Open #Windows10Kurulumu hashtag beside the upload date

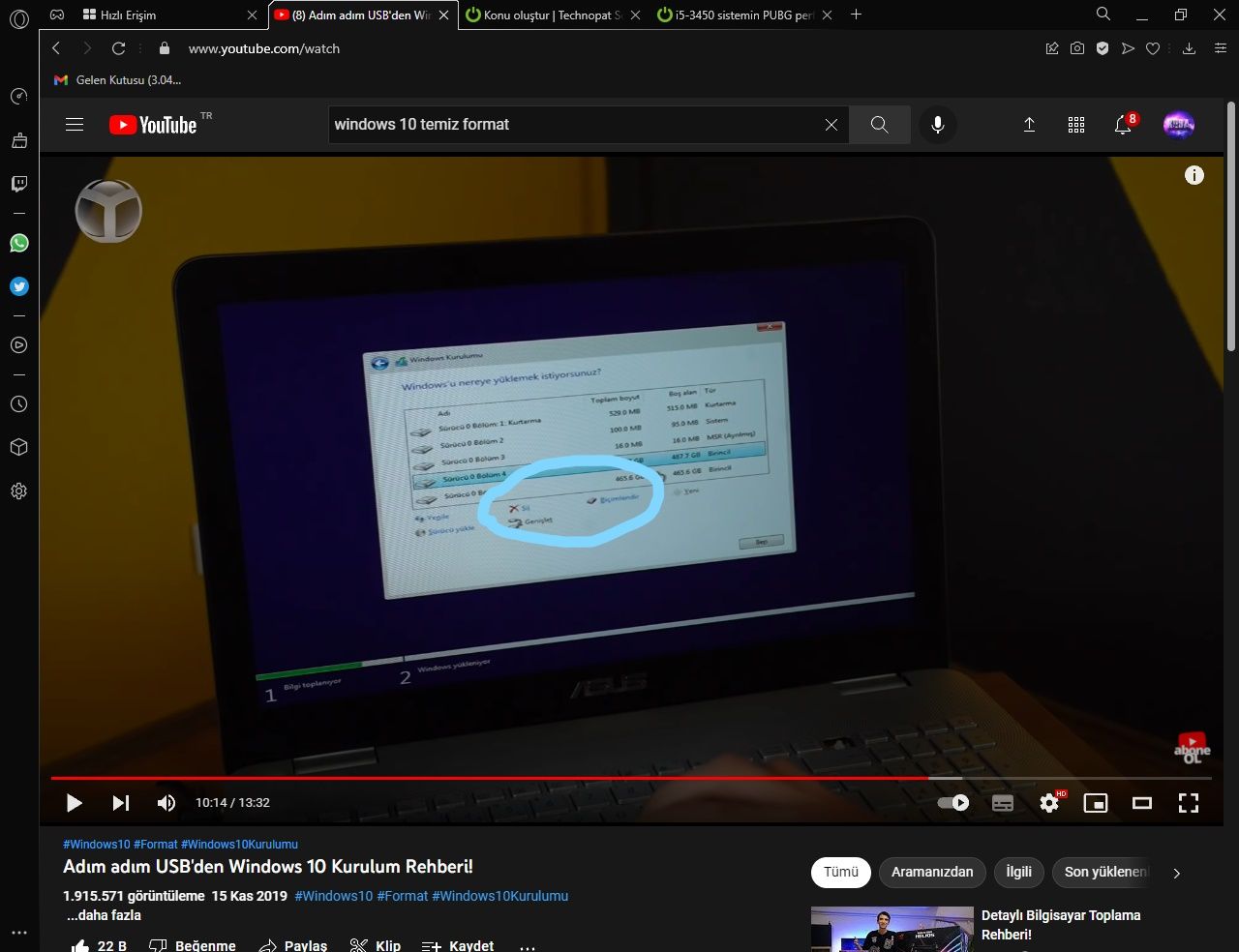[499, 896]
